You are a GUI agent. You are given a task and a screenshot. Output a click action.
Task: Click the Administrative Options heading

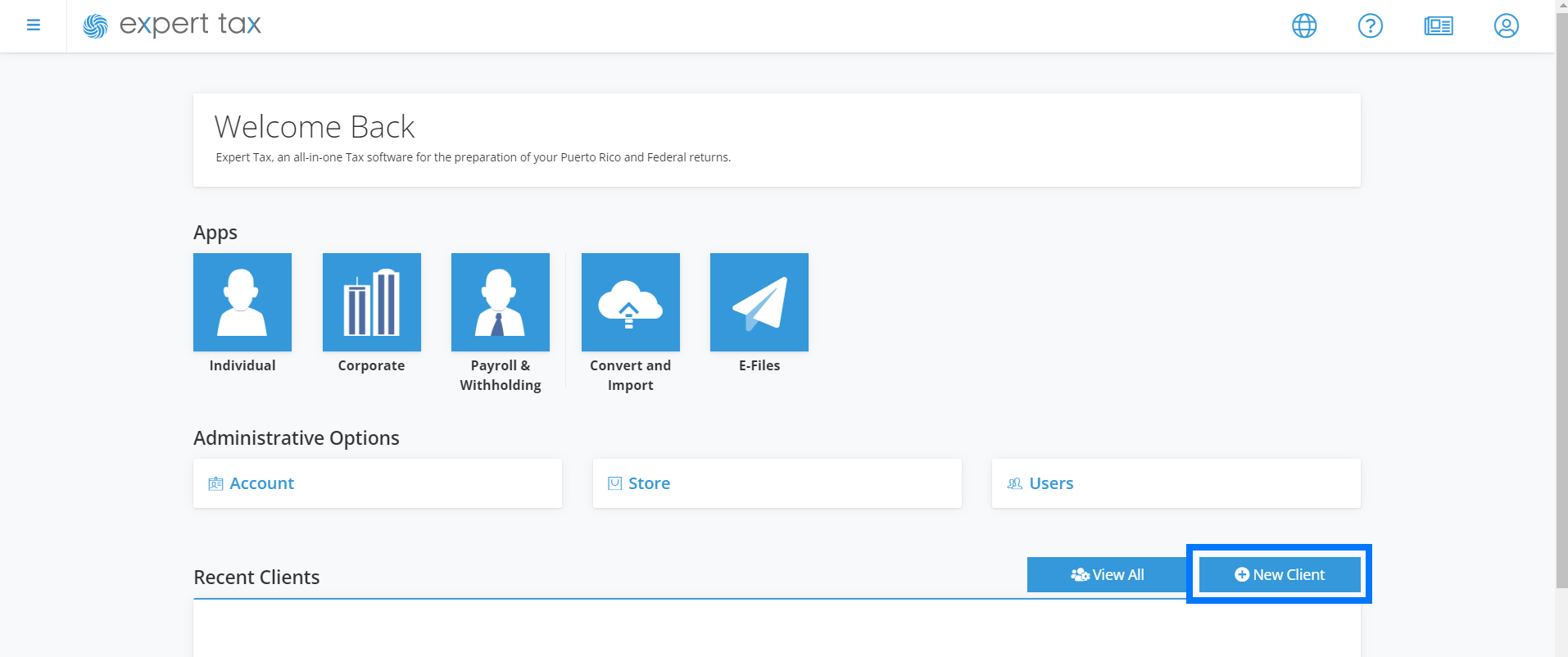tap(297, 438)
